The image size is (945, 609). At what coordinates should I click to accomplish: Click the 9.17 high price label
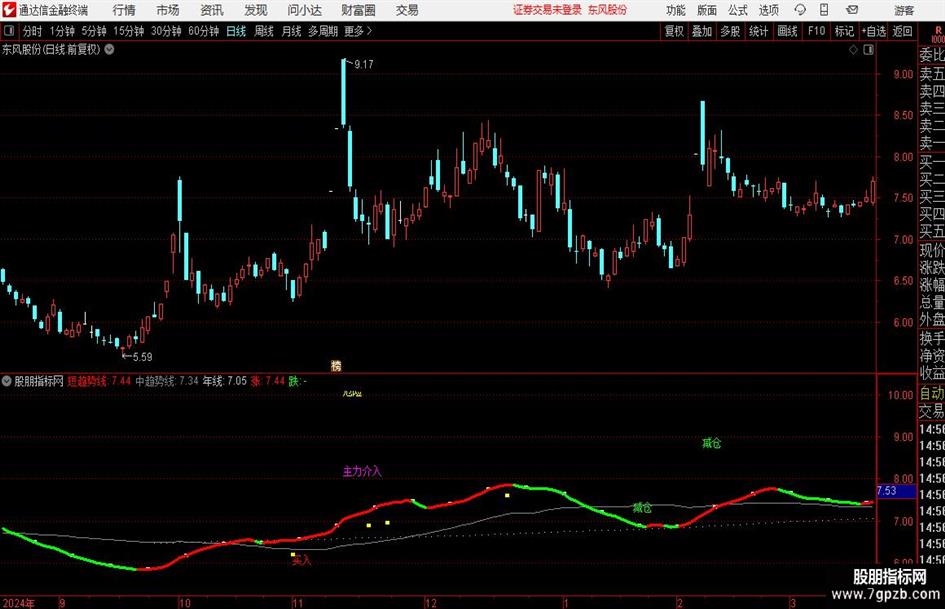[363, 64]
